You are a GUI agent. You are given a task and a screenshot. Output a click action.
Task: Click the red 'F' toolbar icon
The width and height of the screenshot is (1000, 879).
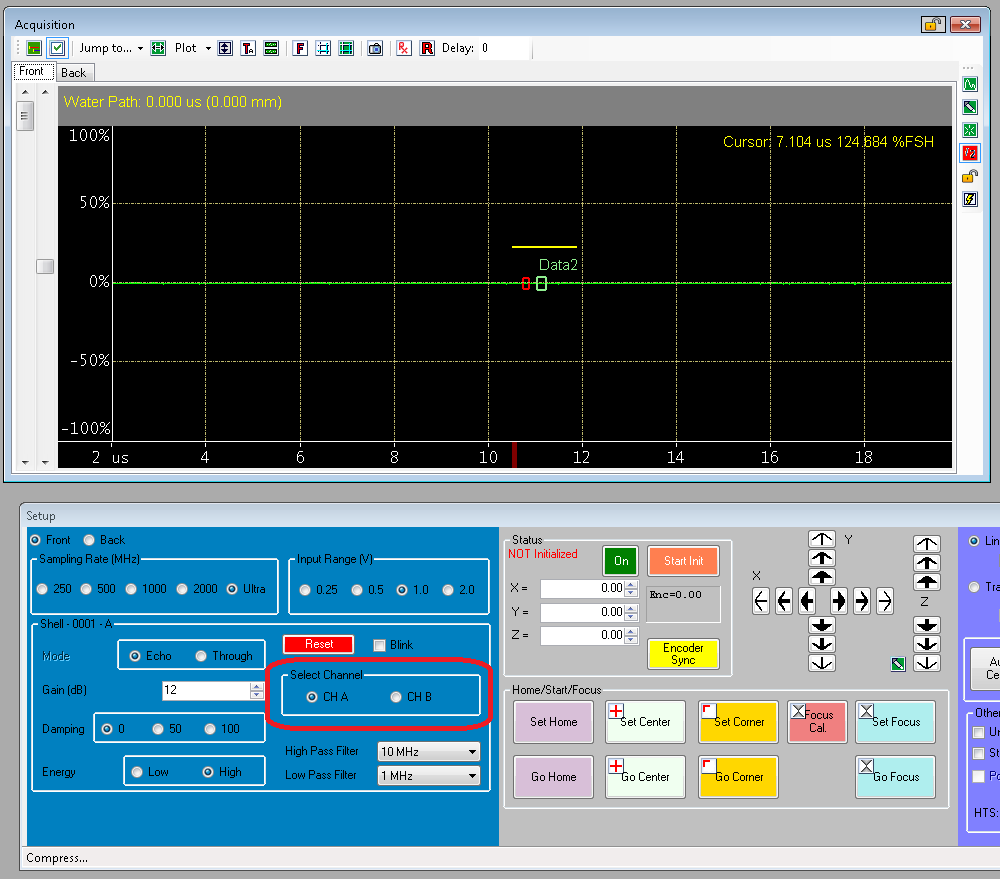[299, 48]
